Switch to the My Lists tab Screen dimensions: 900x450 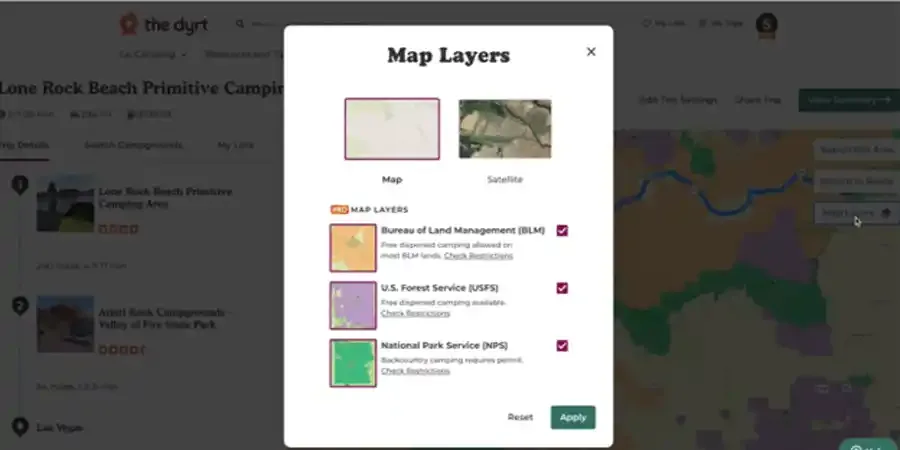[235, 145]
